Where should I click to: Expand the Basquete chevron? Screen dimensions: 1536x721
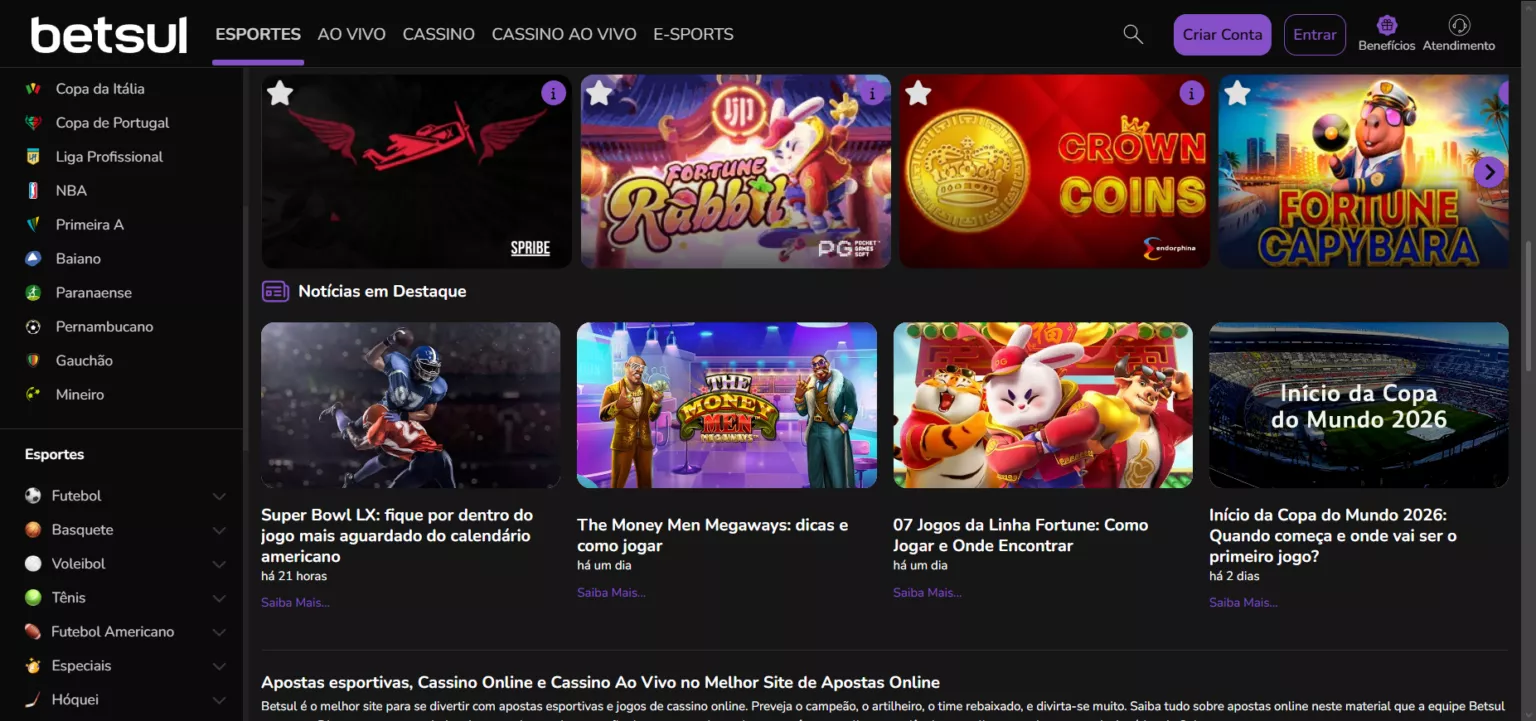tap(219, 530)
